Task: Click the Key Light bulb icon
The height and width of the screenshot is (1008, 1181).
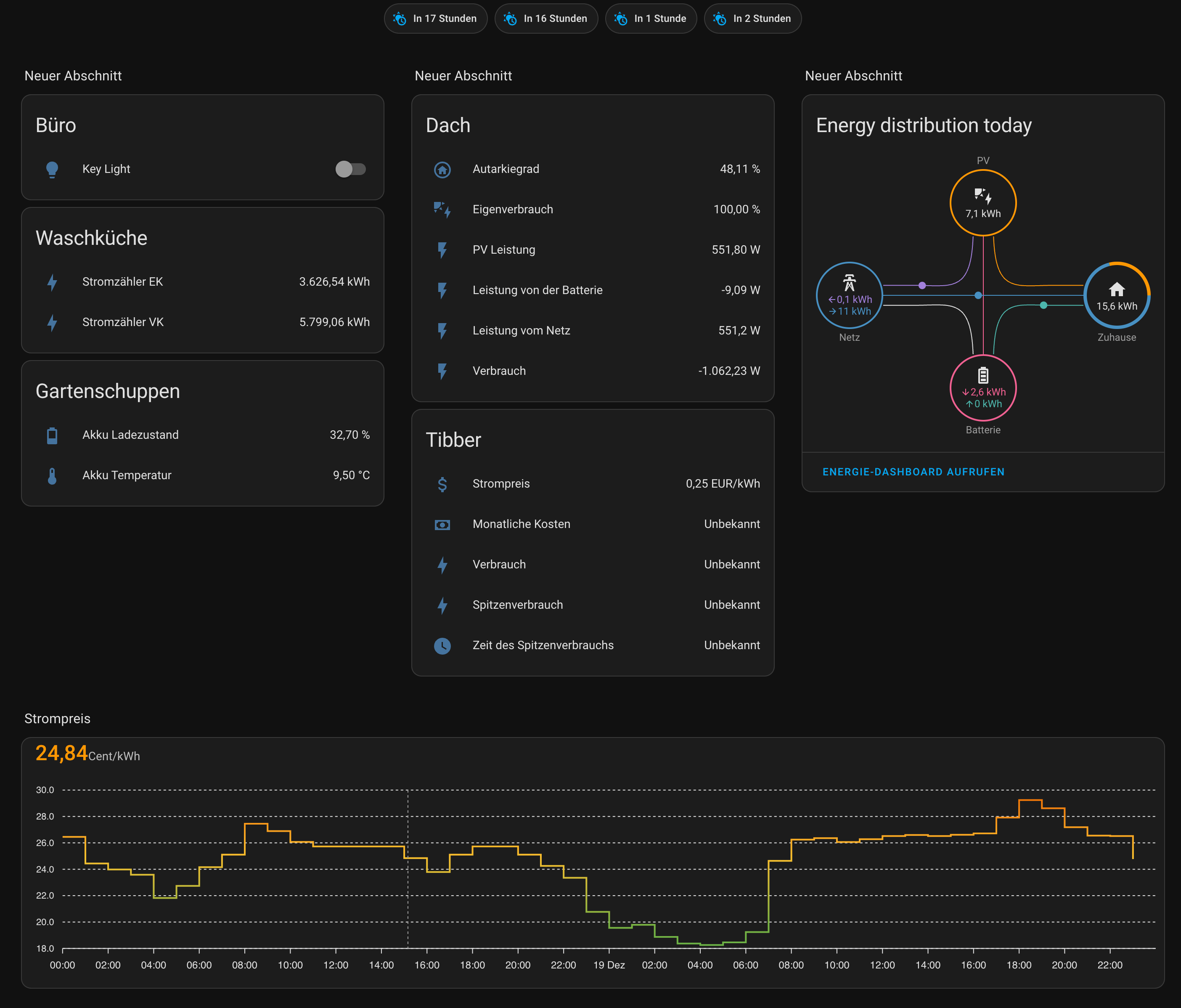Action: pos(52,170)
